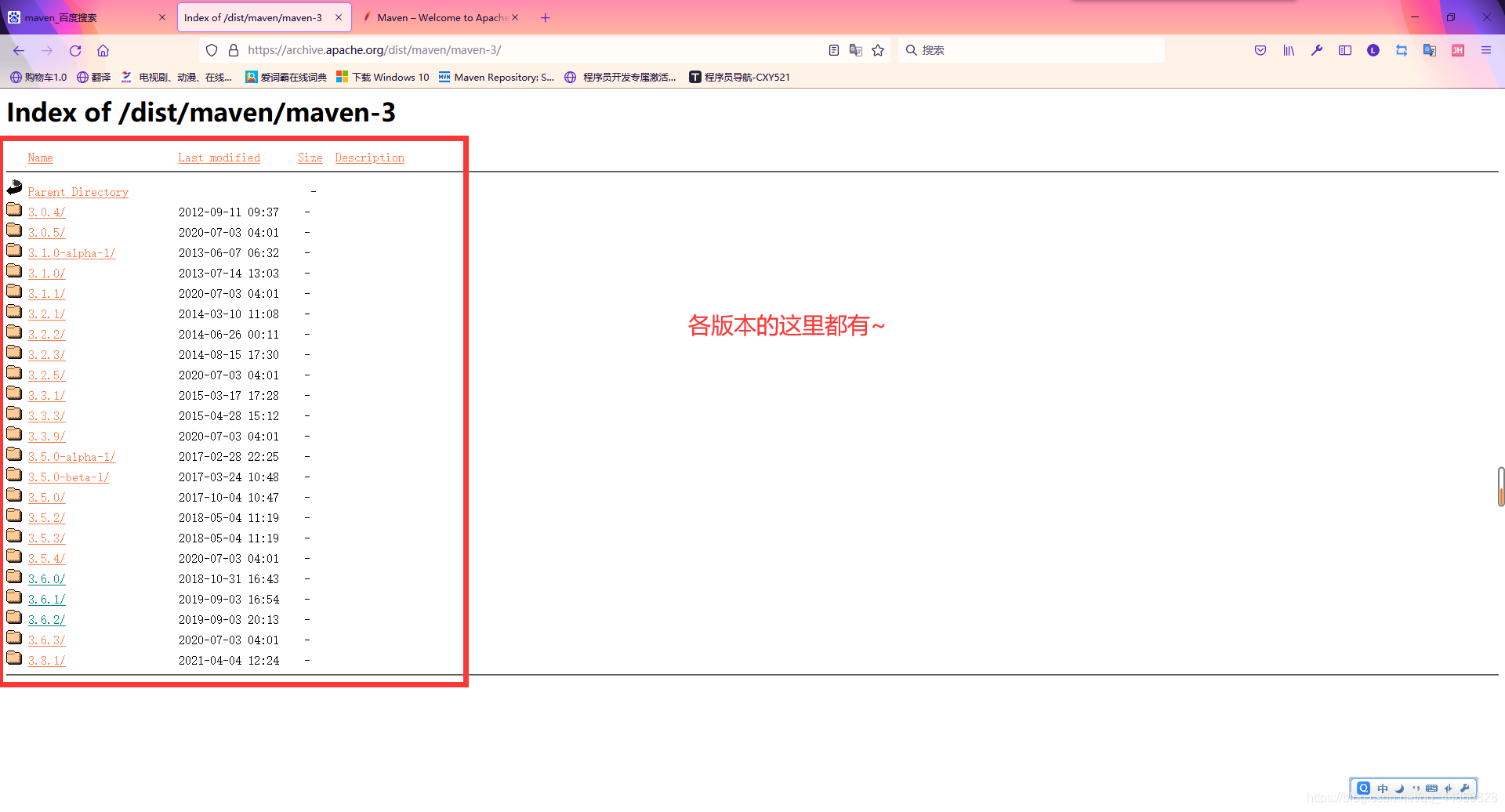Open the 3.6.3/ directory link
This screenshot has height=812, width=1505.
[x=47, y=640]
